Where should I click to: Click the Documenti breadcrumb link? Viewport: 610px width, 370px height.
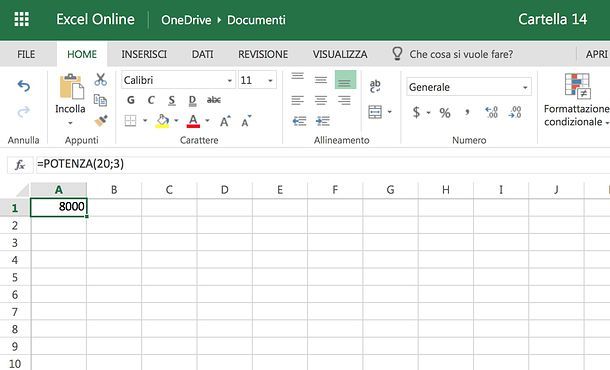coord(256,20)
